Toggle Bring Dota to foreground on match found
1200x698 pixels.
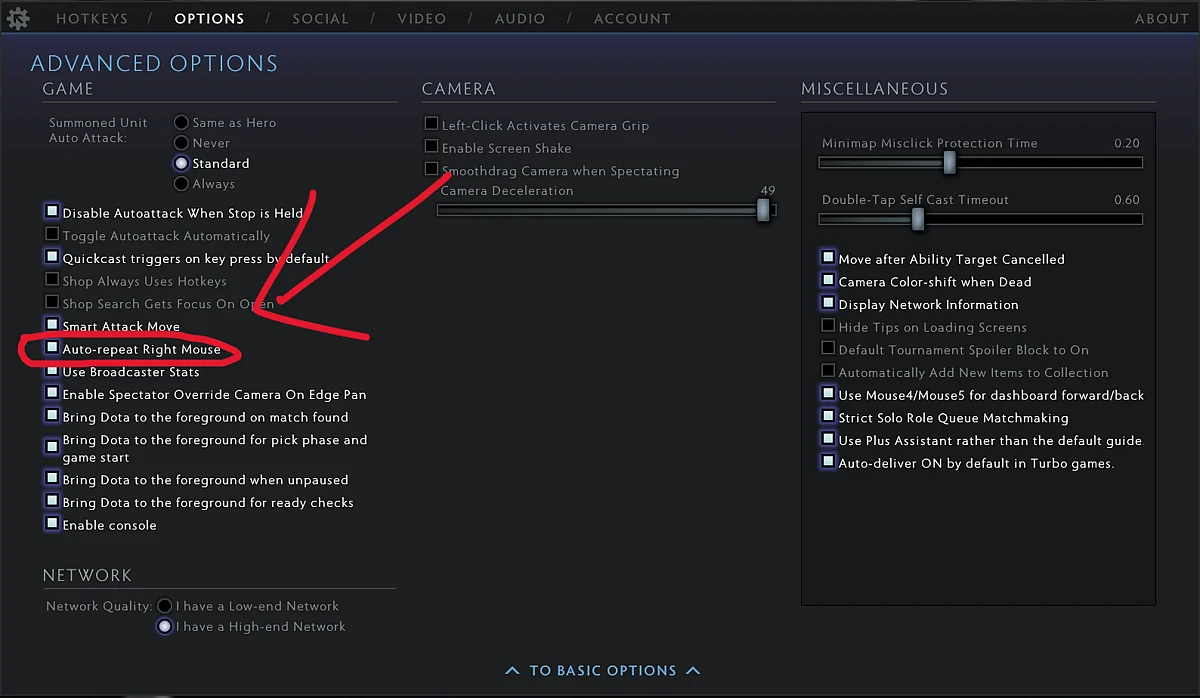pos(52,416)
